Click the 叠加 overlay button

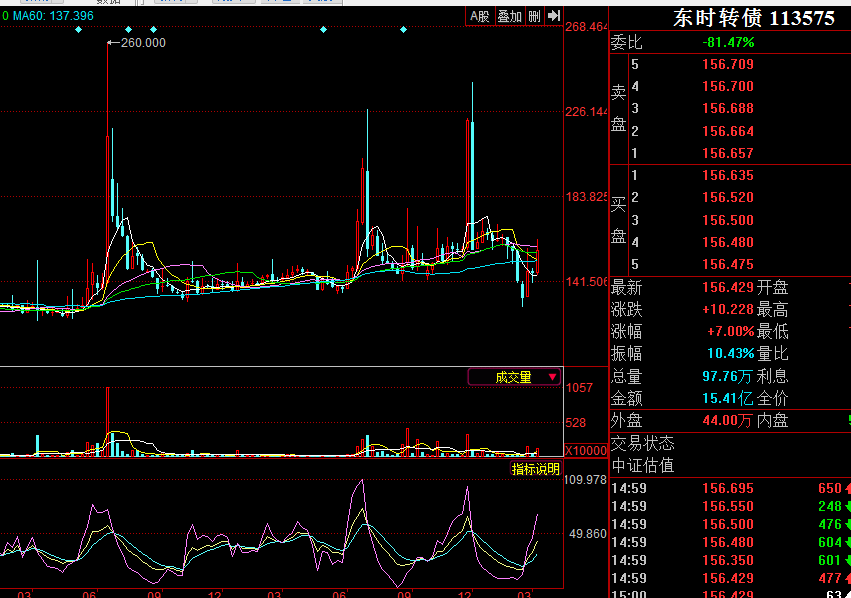click(x=509, y=16)
